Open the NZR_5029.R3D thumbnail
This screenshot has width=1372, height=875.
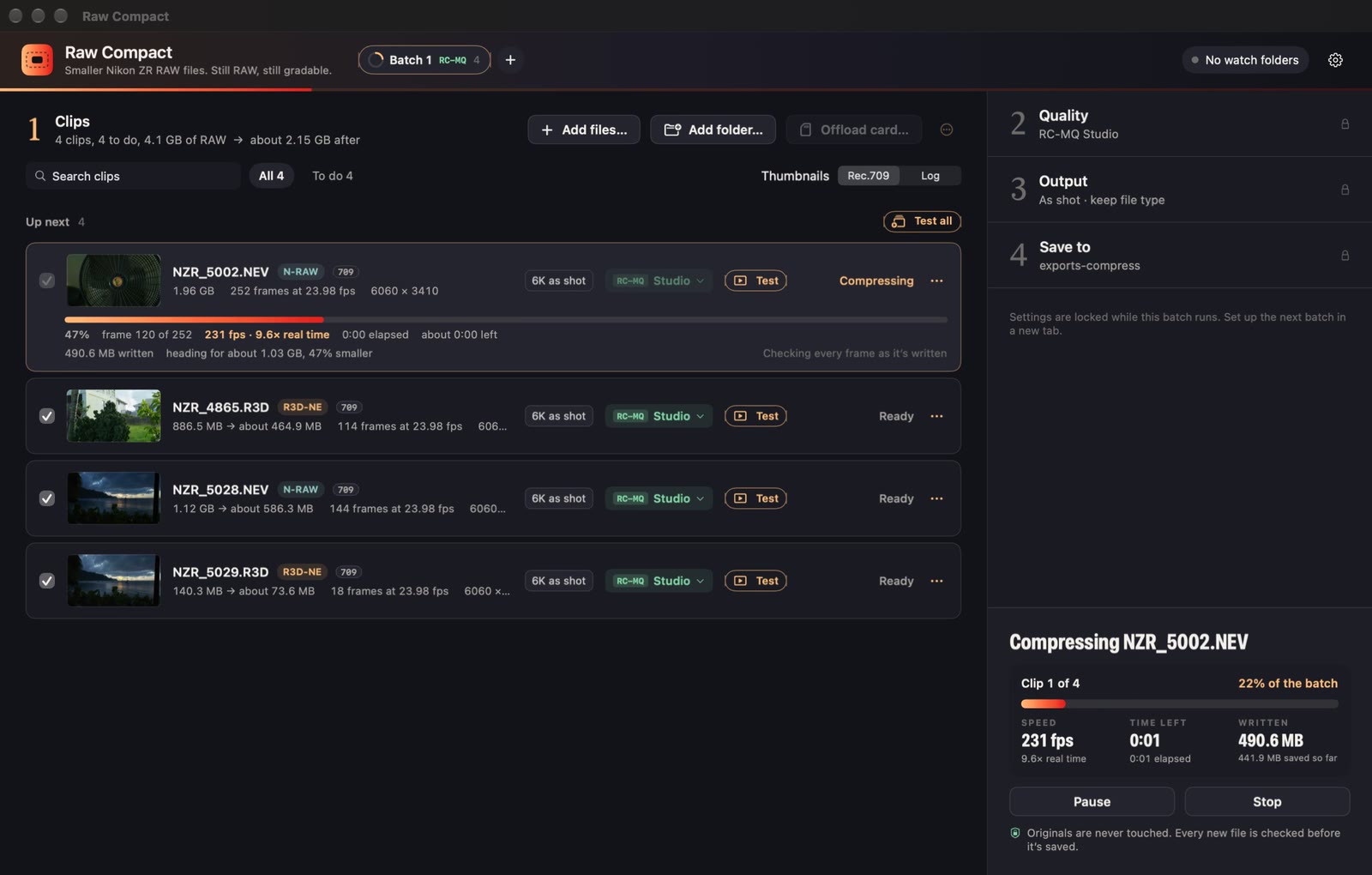coord(113,581)
